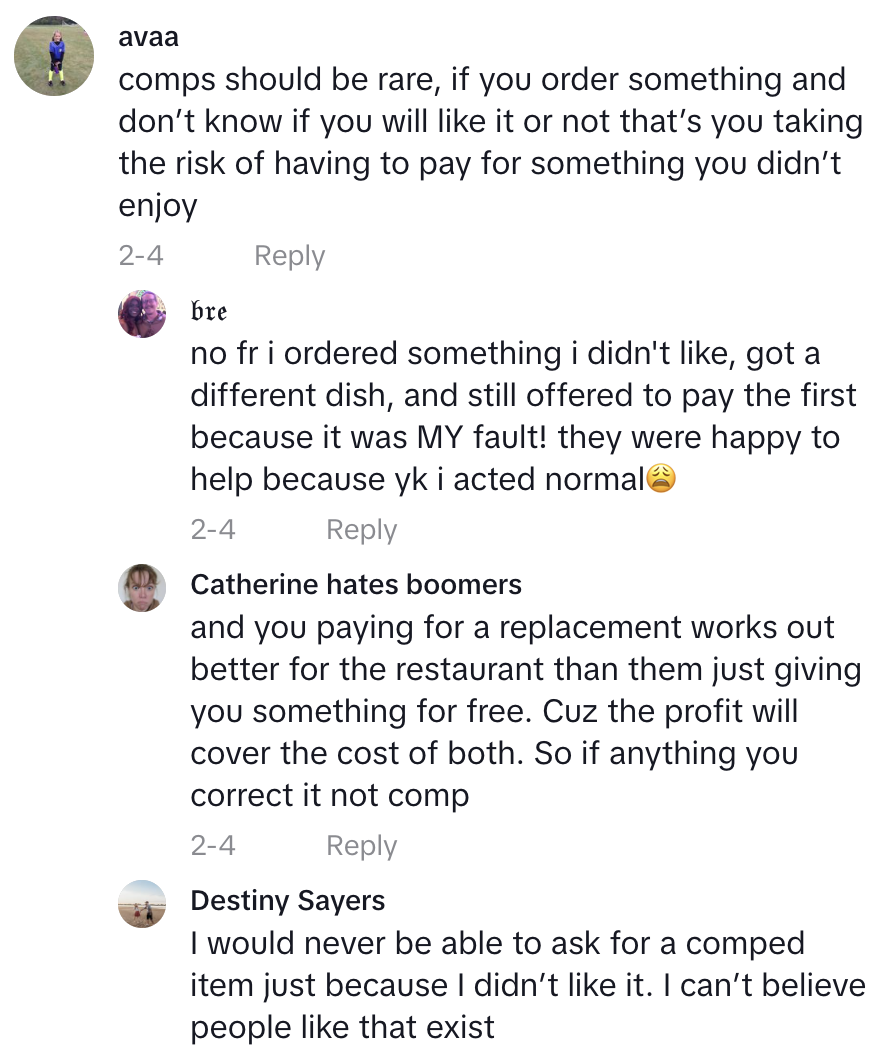Open bre's profile picture
Image resolution: width=882 pixels, height=1052 pixels.
142,313
